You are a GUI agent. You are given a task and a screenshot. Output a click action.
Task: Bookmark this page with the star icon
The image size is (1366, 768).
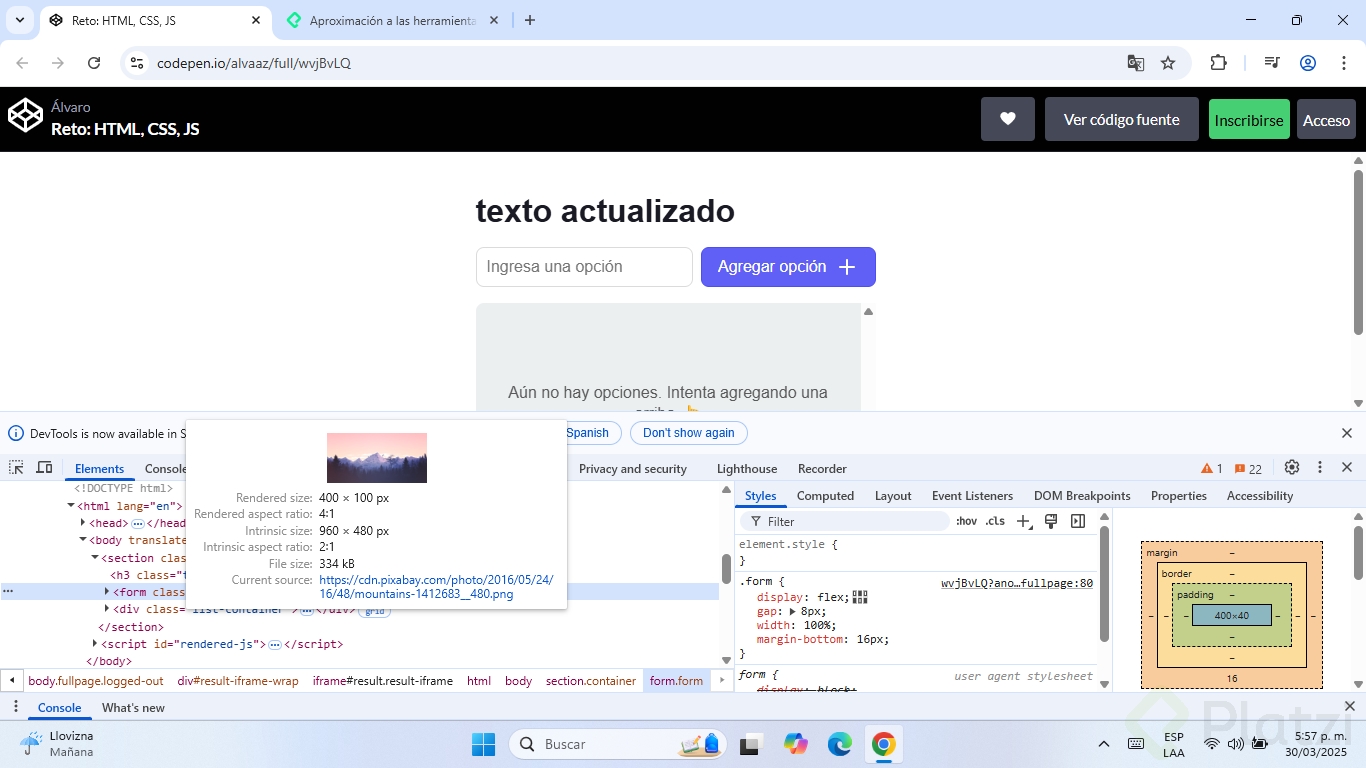point(1168,63)
